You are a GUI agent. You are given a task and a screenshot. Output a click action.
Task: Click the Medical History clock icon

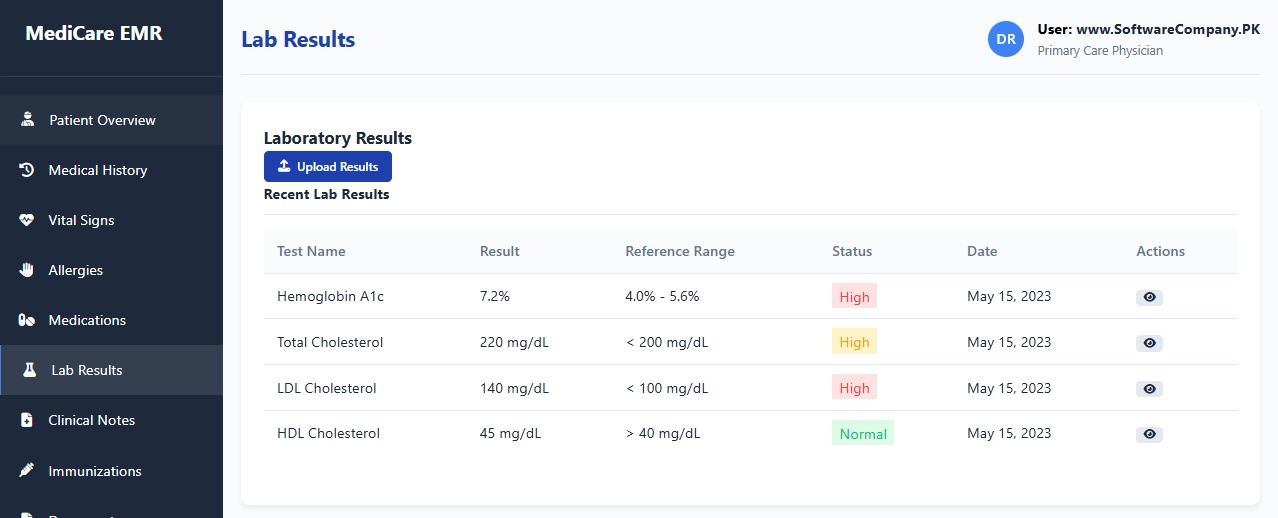coord(27,170)
